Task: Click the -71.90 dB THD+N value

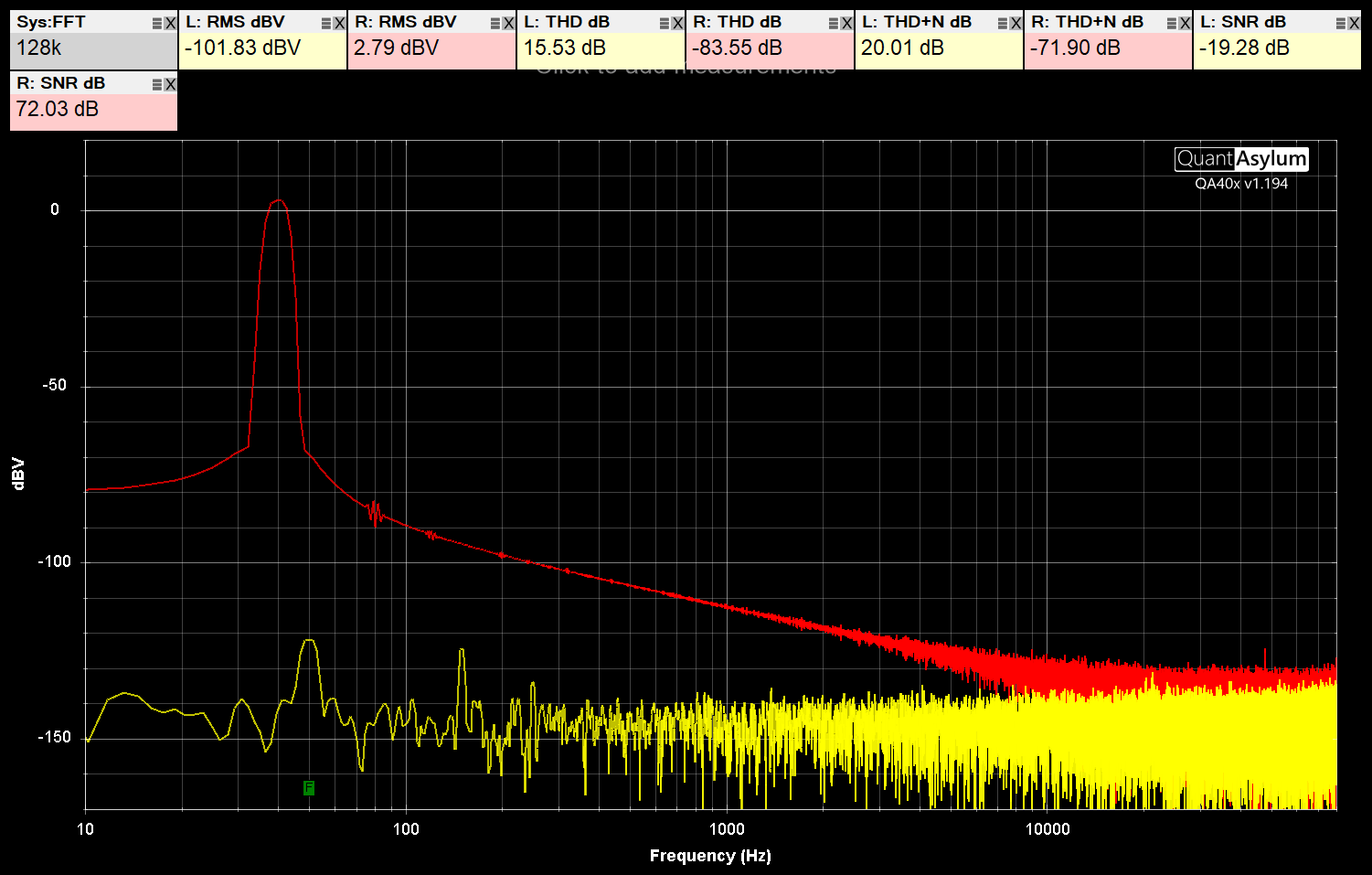Action: click(1075, 48)
